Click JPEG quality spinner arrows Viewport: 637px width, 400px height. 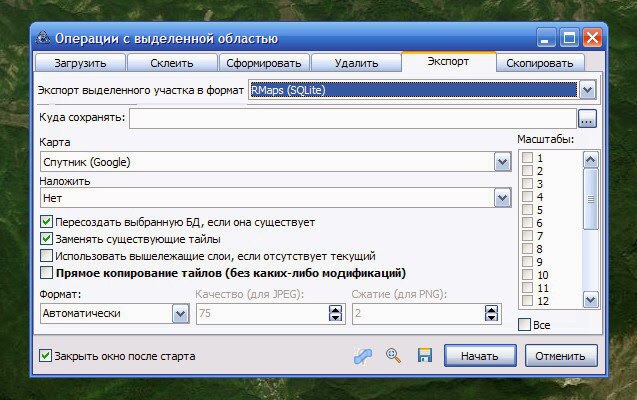coord(335,314)
